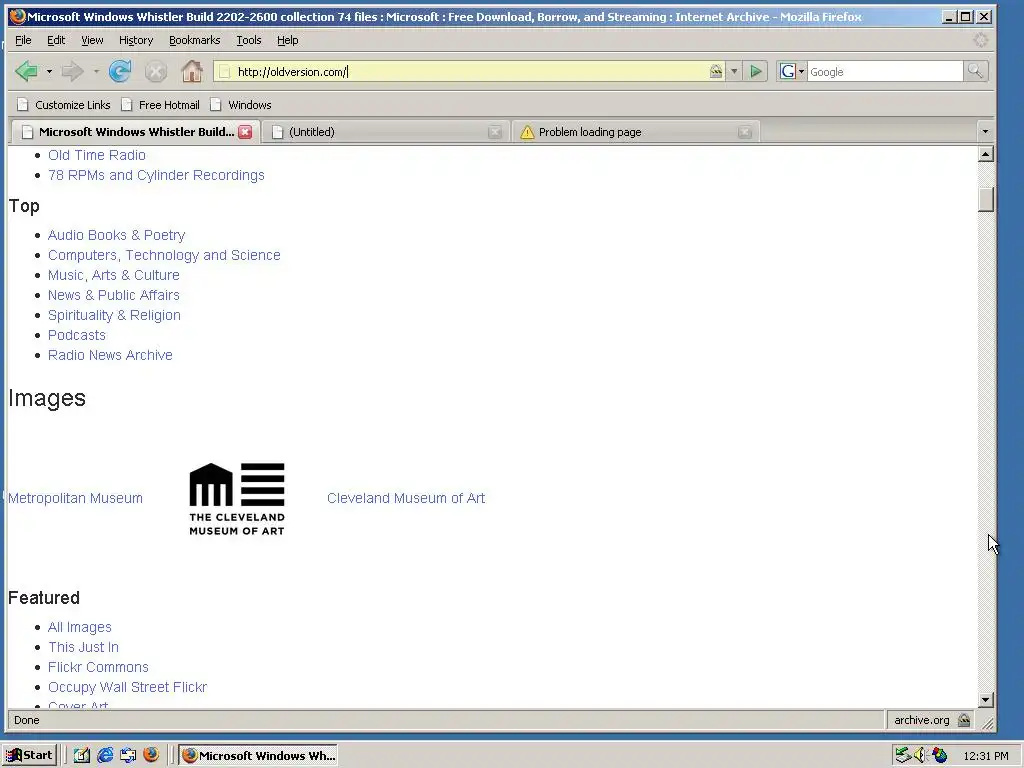The image size is (1024, 768).
Task: Switch to the Problem loading page tab
Action: [636, 132]
